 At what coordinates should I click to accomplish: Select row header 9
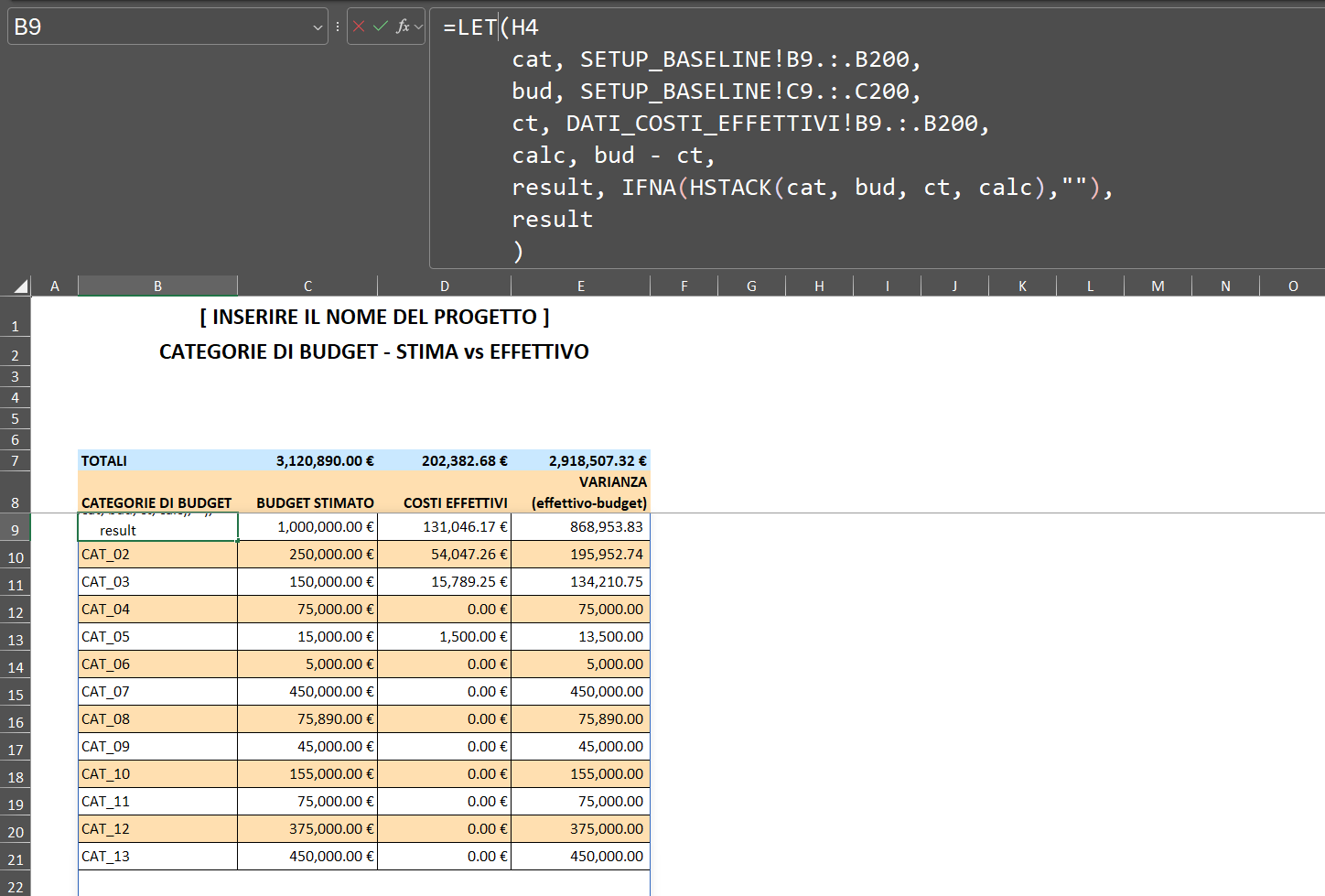[15, 530]
